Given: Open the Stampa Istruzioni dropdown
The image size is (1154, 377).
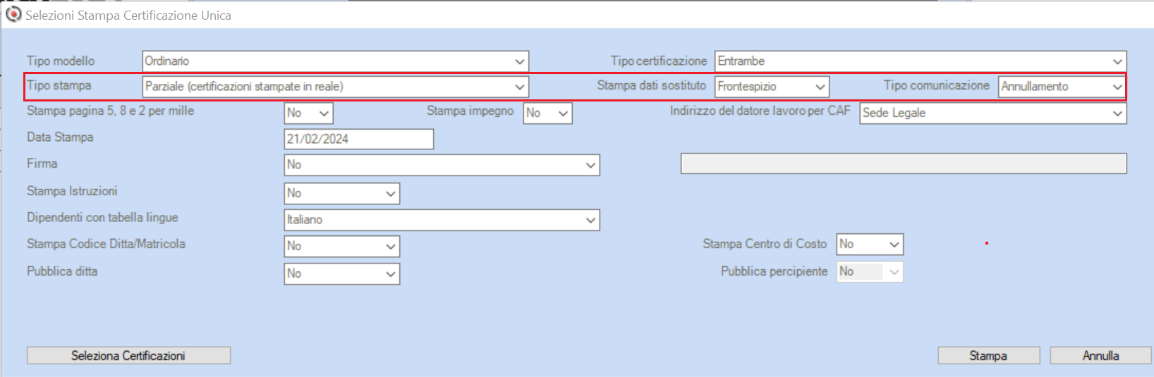Looking at the screenshot, I should coord(341,193).
